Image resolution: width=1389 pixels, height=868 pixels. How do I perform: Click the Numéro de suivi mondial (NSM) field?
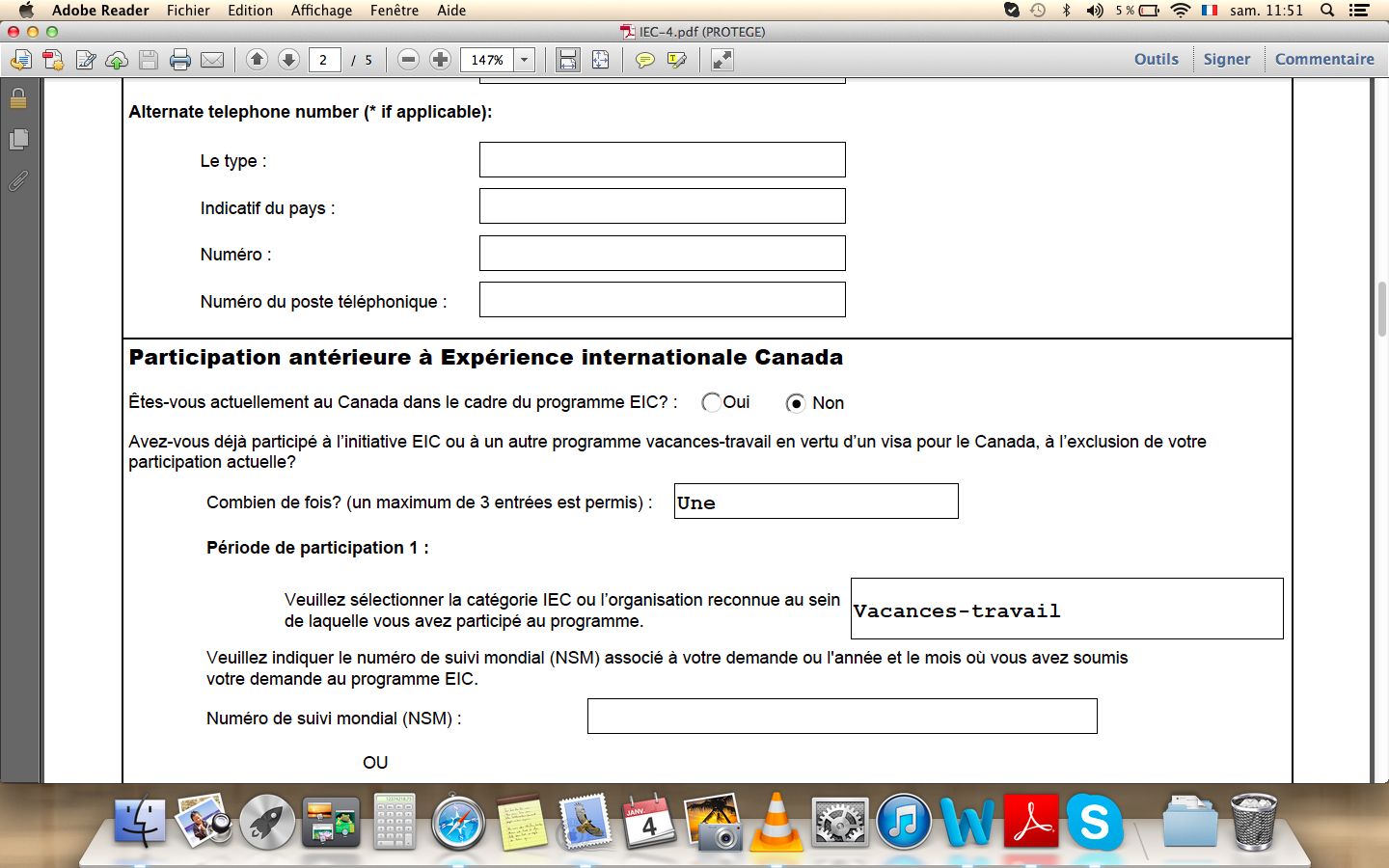pyautogui.click(x=841, y=717)
